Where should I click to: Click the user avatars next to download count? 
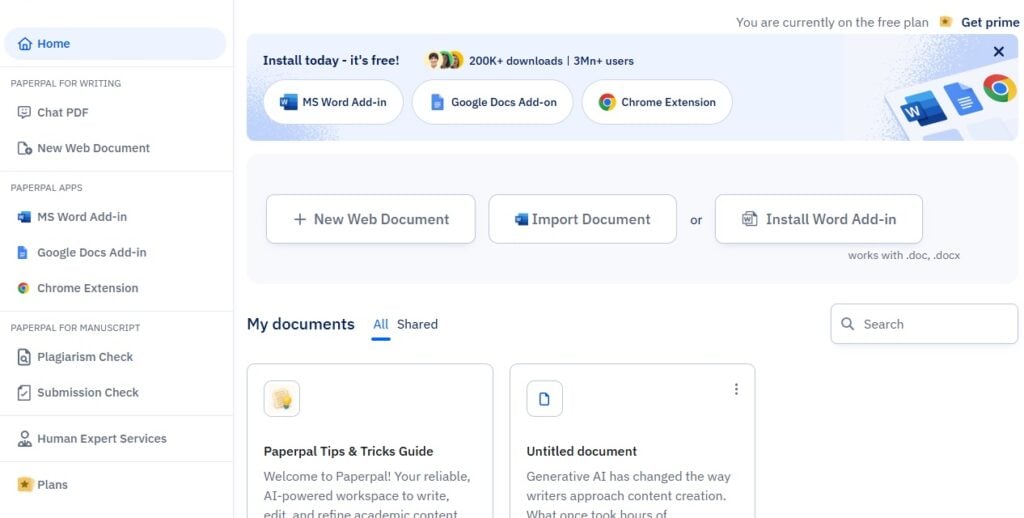[x=444, y=61]
